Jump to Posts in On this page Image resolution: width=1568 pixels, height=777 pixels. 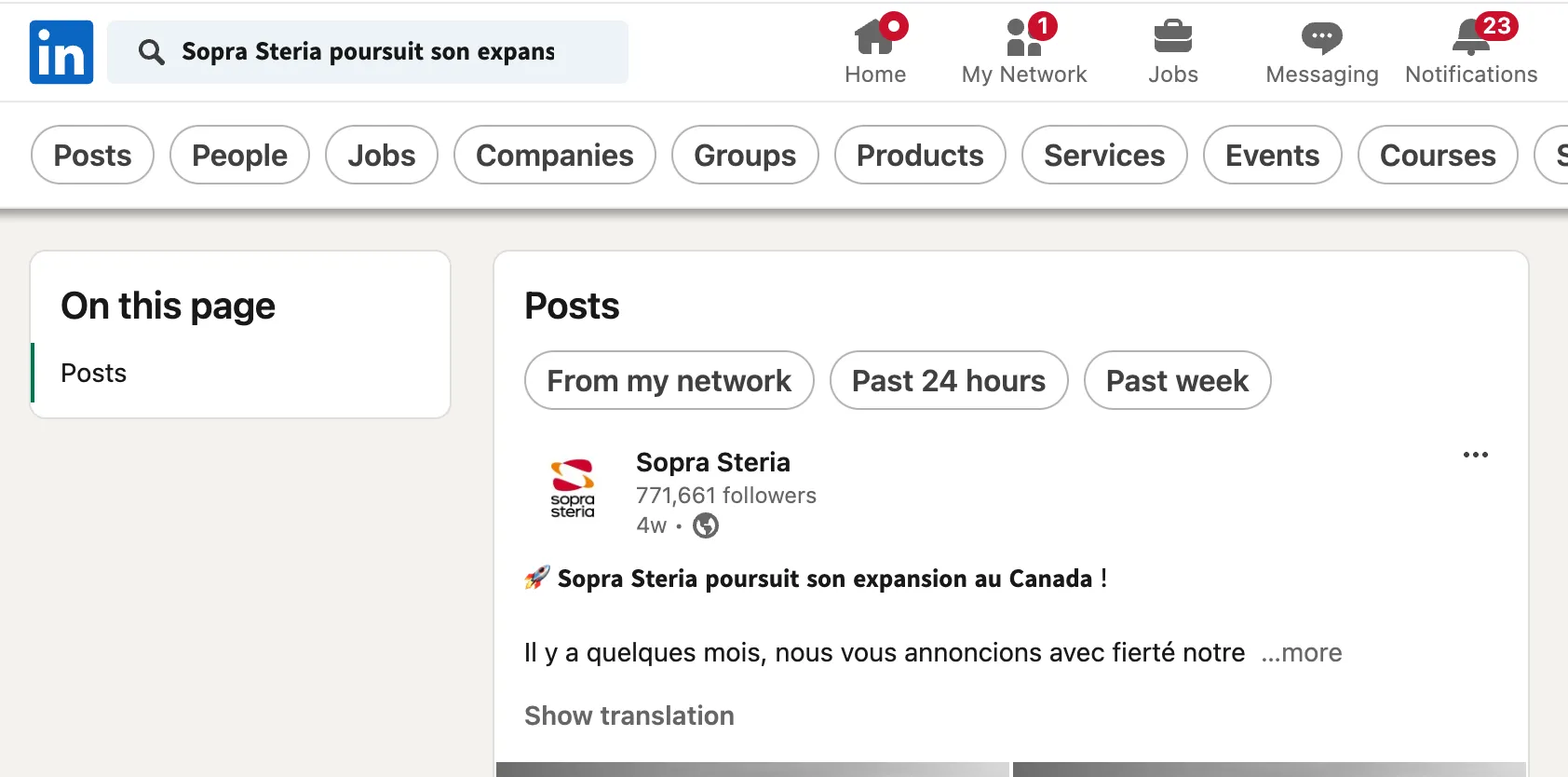(x=94, y=373)
